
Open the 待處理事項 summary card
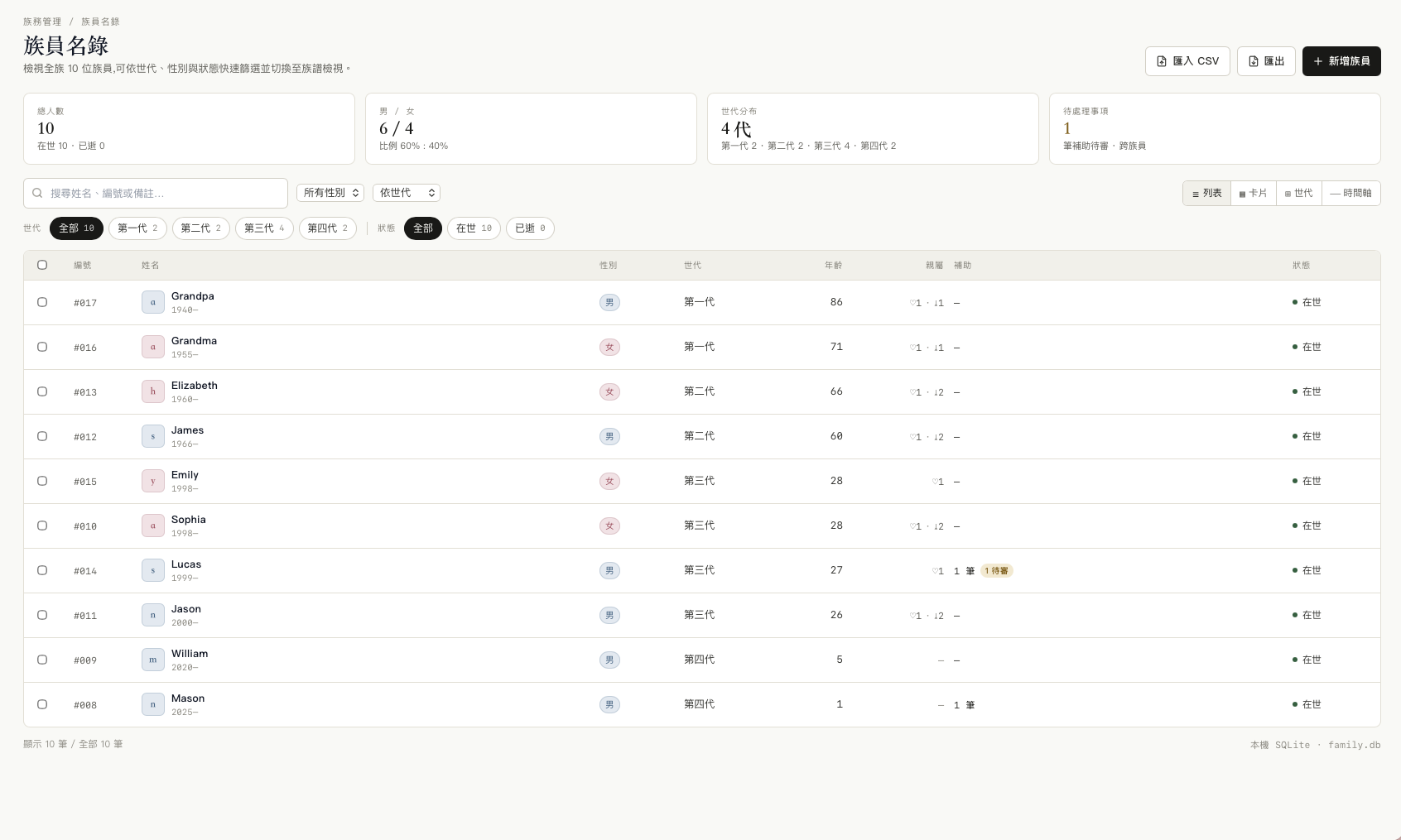click(x=1215, y=128)
